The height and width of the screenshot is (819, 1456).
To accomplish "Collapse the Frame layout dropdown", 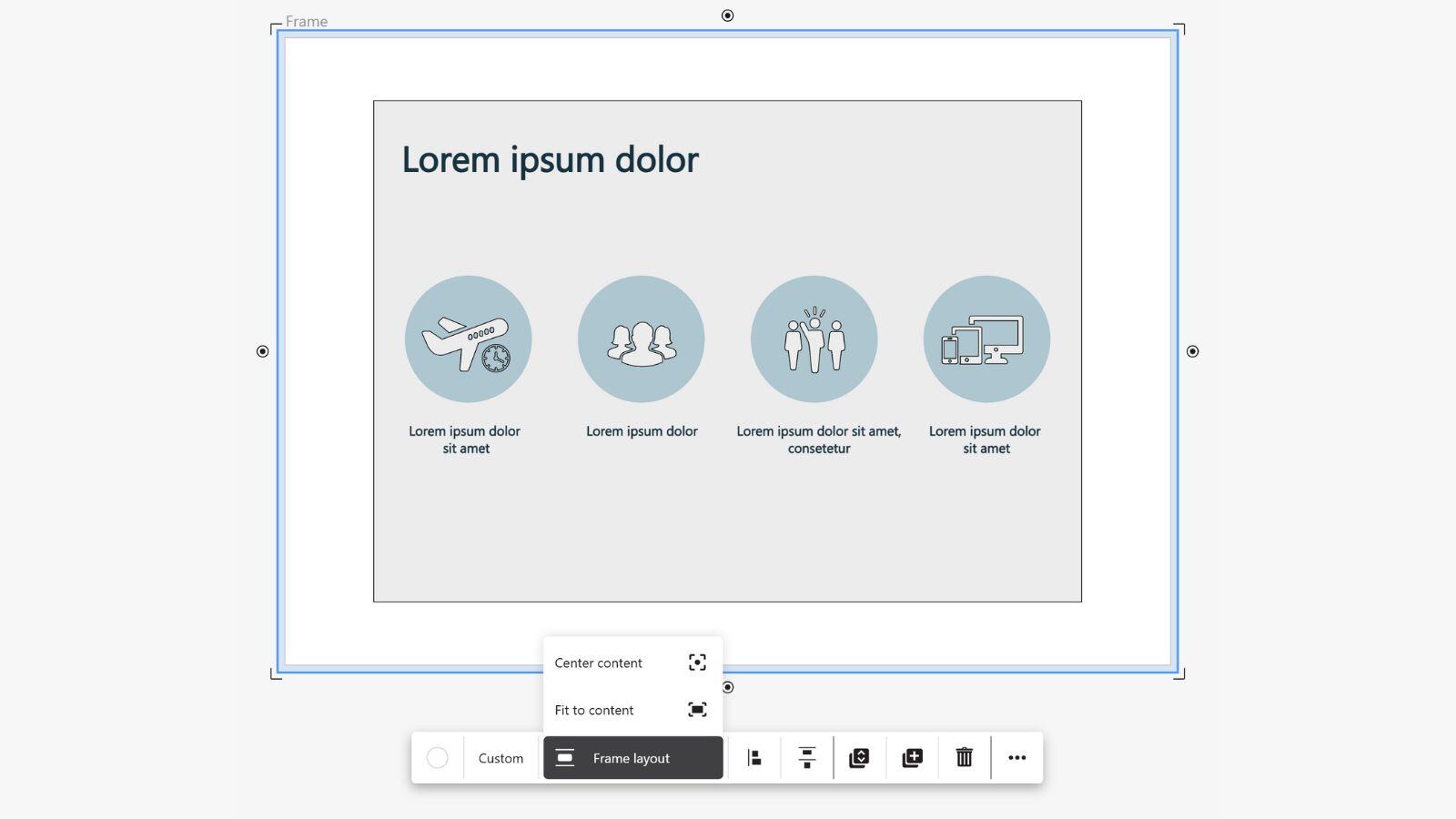I will (632, 758).
